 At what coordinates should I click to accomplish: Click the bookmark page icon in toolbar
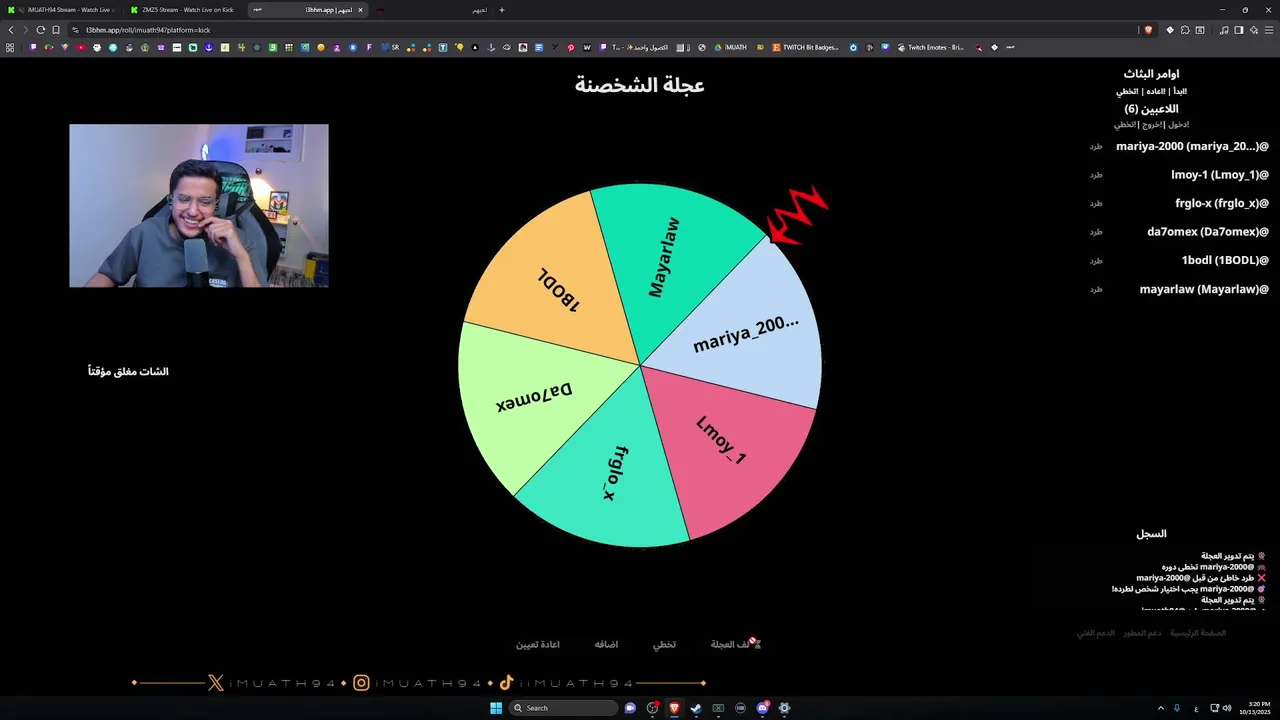click(56, 30)
